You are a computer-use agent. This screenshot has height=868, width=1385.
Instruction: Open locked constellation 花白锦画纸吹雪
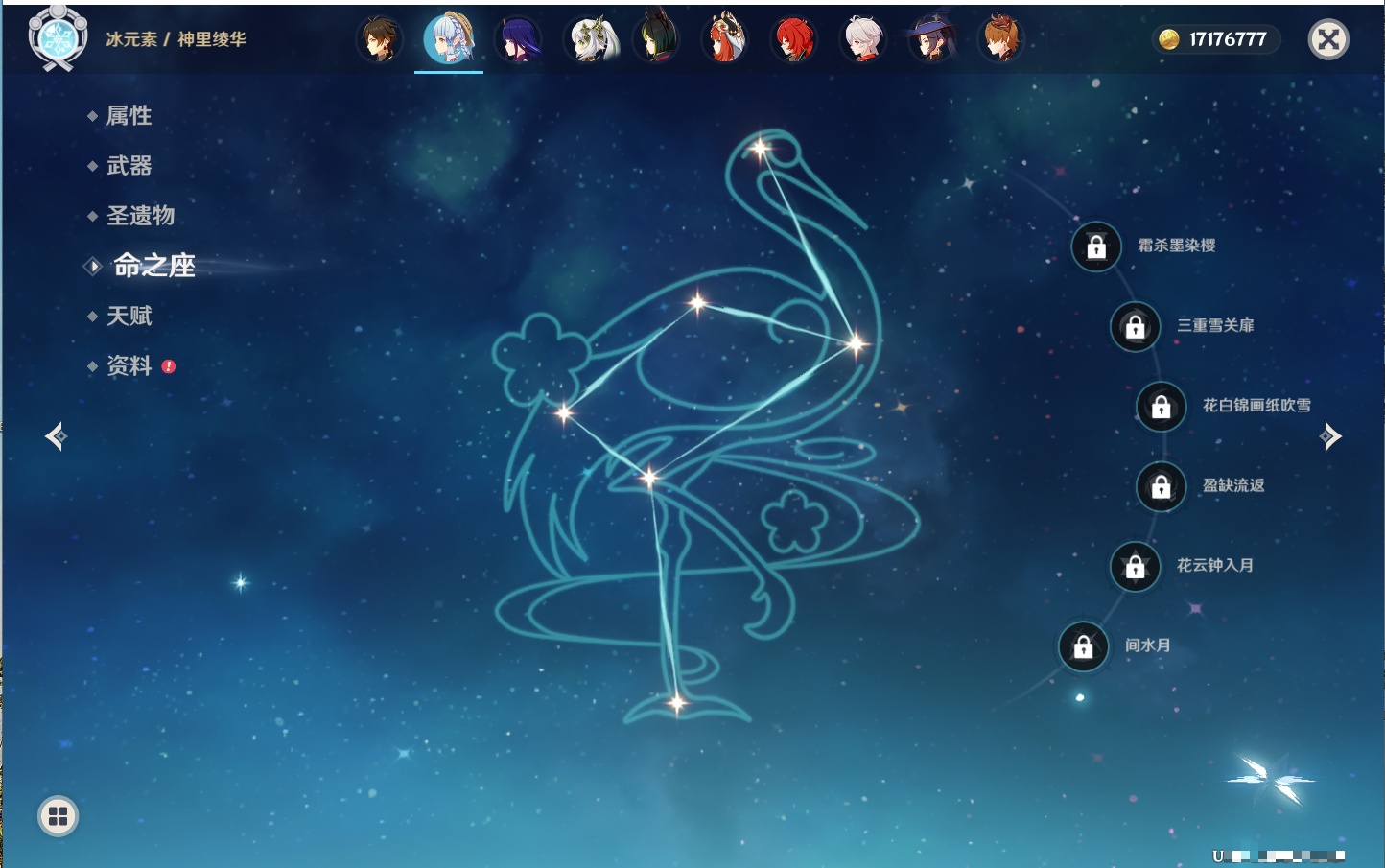pos(1161,406)
